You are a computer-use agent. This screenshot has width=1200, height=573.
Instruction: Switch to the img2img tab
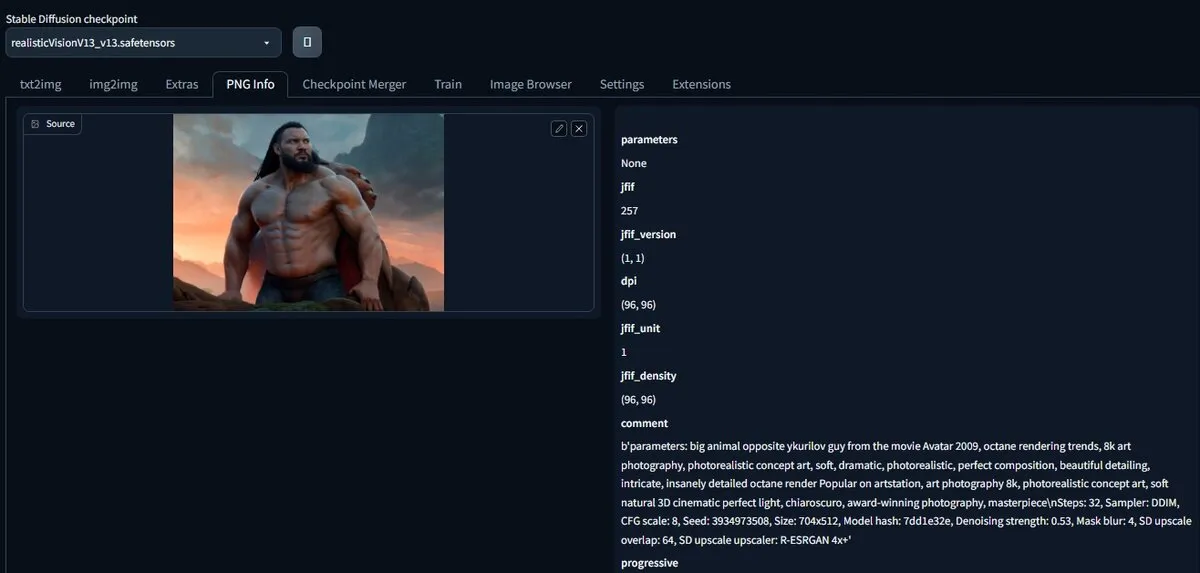coord(113,84)
